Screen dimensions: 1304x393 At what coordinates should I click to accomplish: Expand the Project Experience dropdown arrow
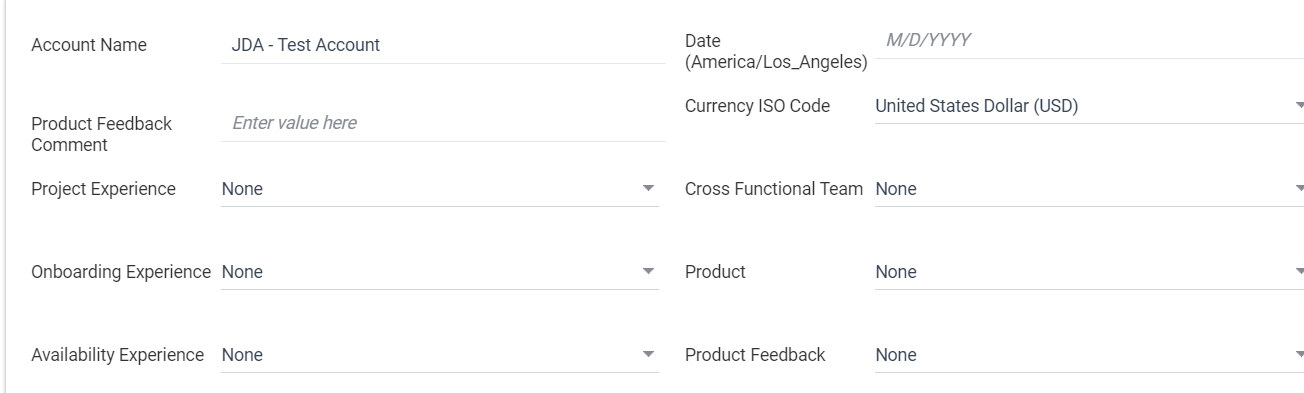tap(647, 188)
